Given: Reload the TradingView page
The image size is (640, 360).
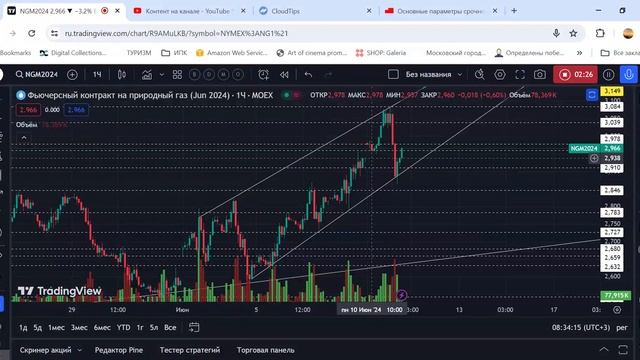Looking at the screenshot, I should [x=31, y=33].
